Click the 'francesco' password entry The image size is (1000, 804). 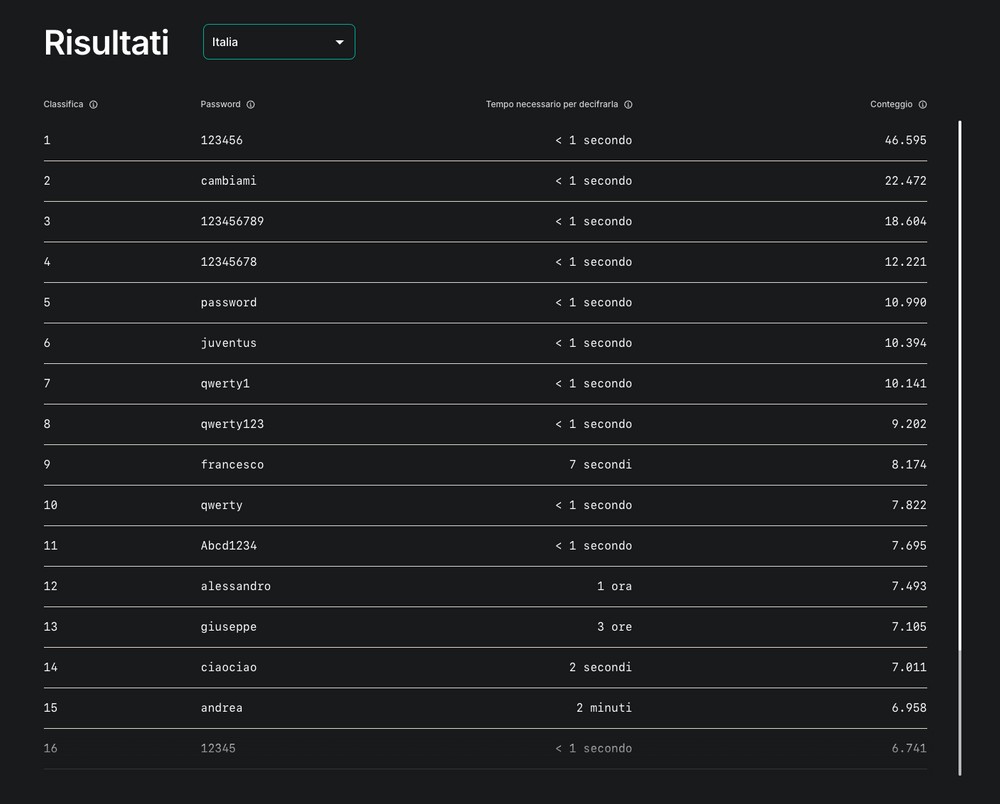(x=232, y=465)
